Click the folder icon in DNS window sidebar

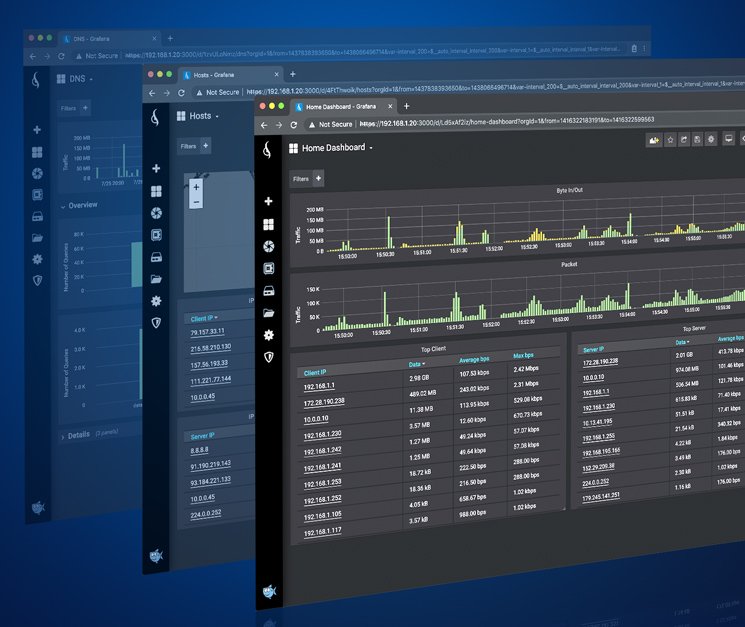[x=37, y=238]
